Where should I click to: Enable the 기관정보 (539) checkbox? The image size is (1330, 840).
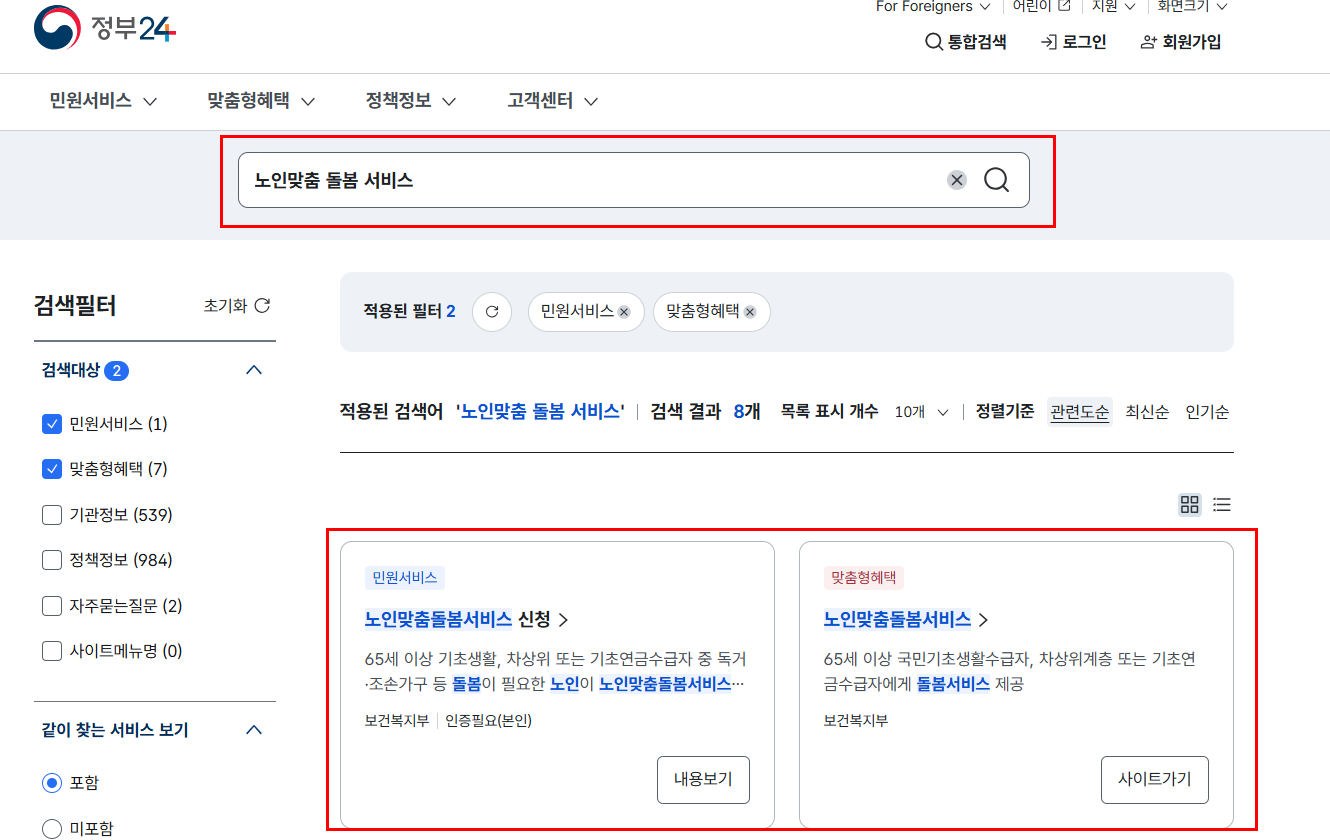pos(51,514)
